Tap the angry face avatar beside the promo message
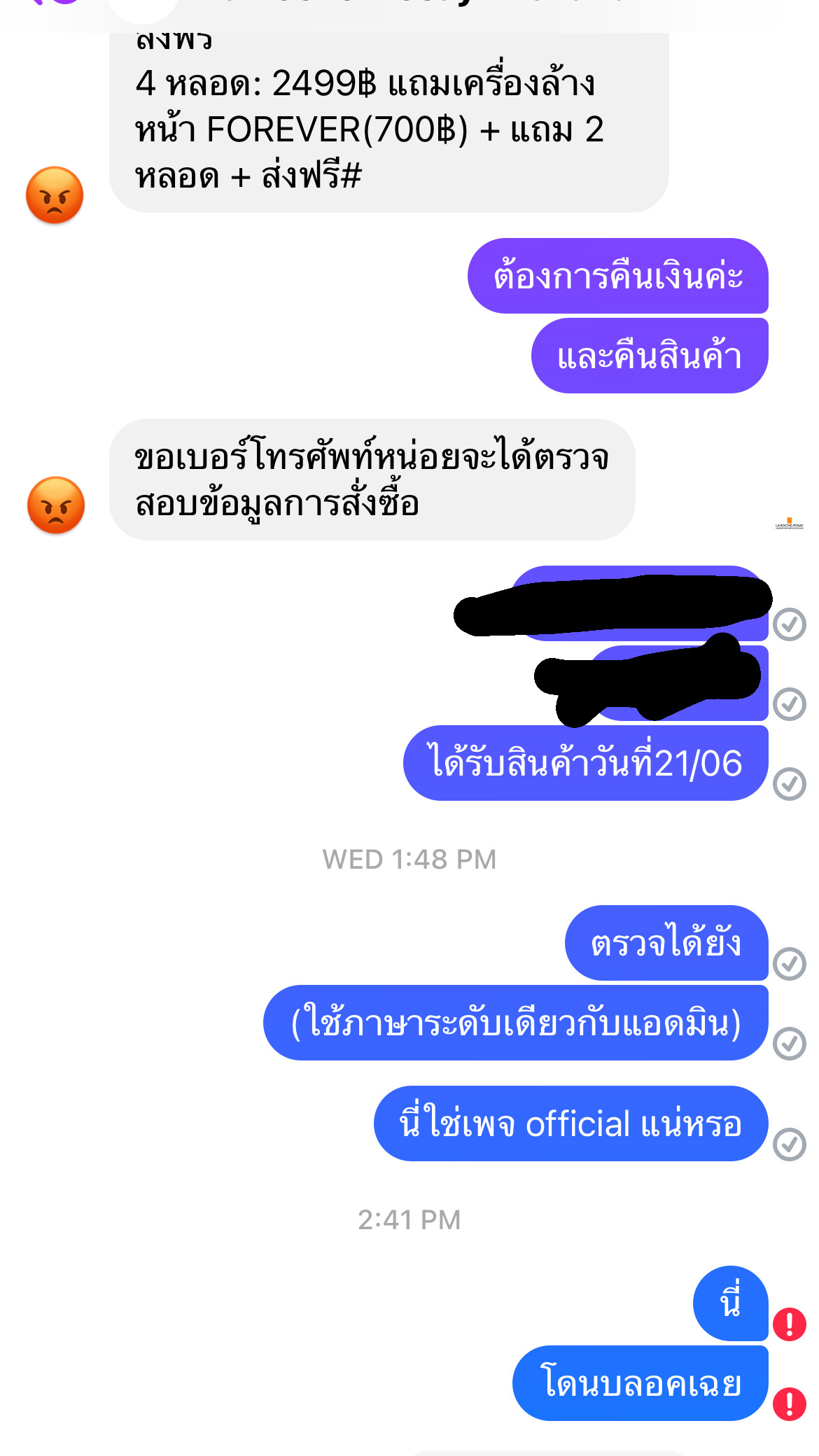Image resolution: width=819 pixels, height=1456 pixels. [55, 195]
